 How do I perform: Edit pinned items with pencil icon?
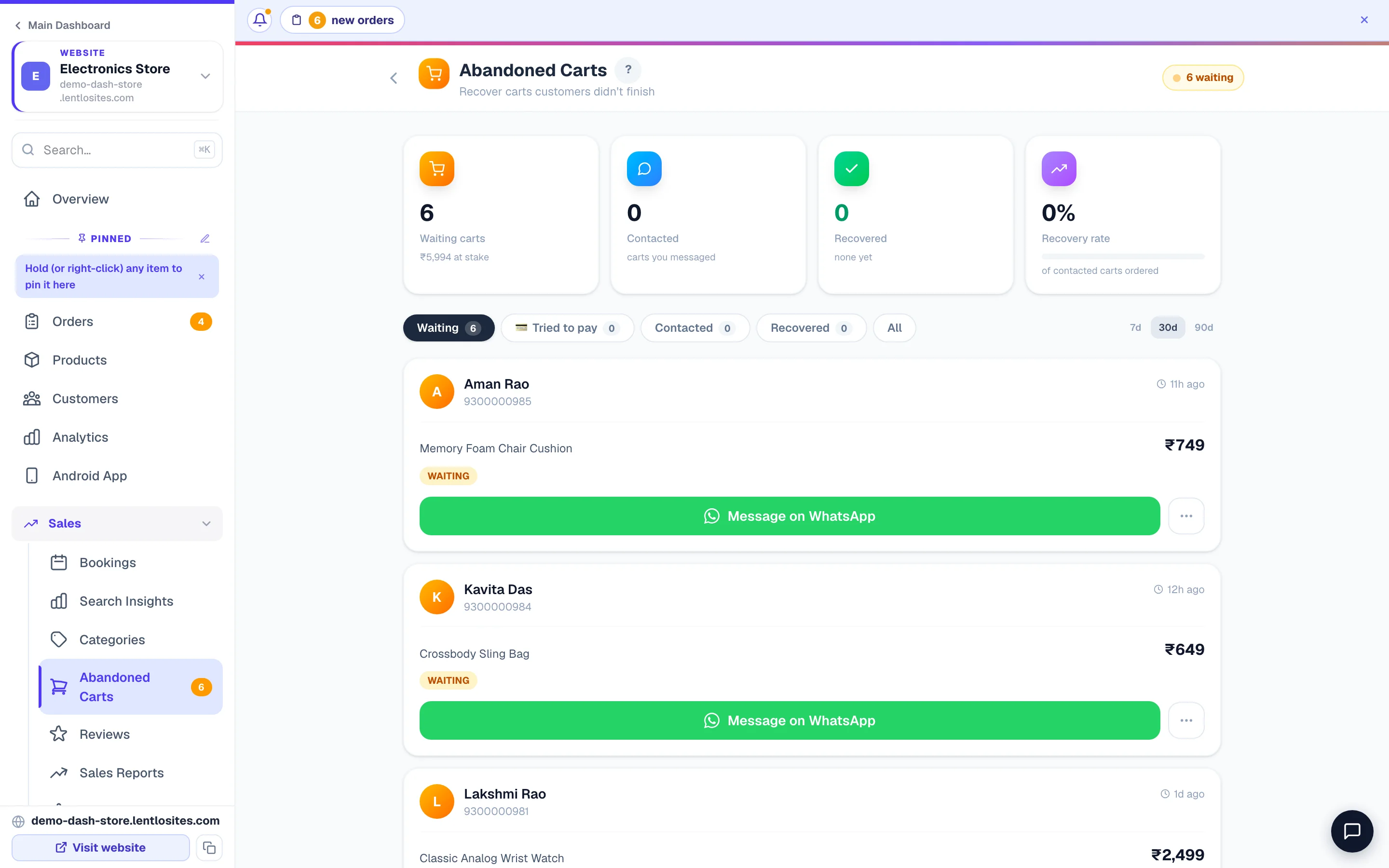coord(205,238)
